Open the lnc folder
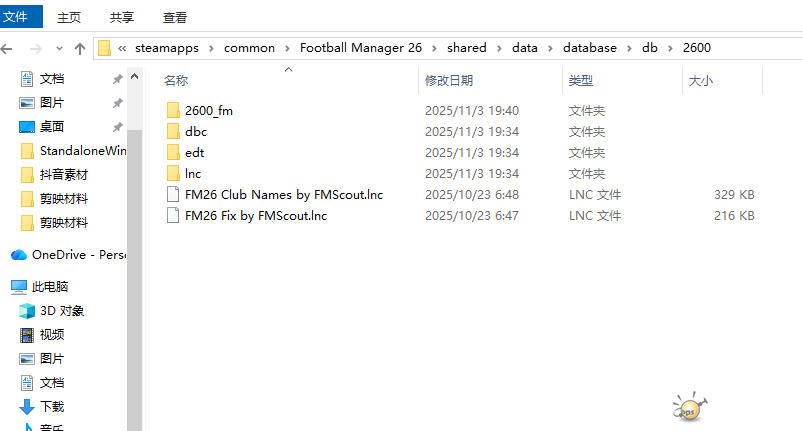Screen dimensions: 803x431 193,174
